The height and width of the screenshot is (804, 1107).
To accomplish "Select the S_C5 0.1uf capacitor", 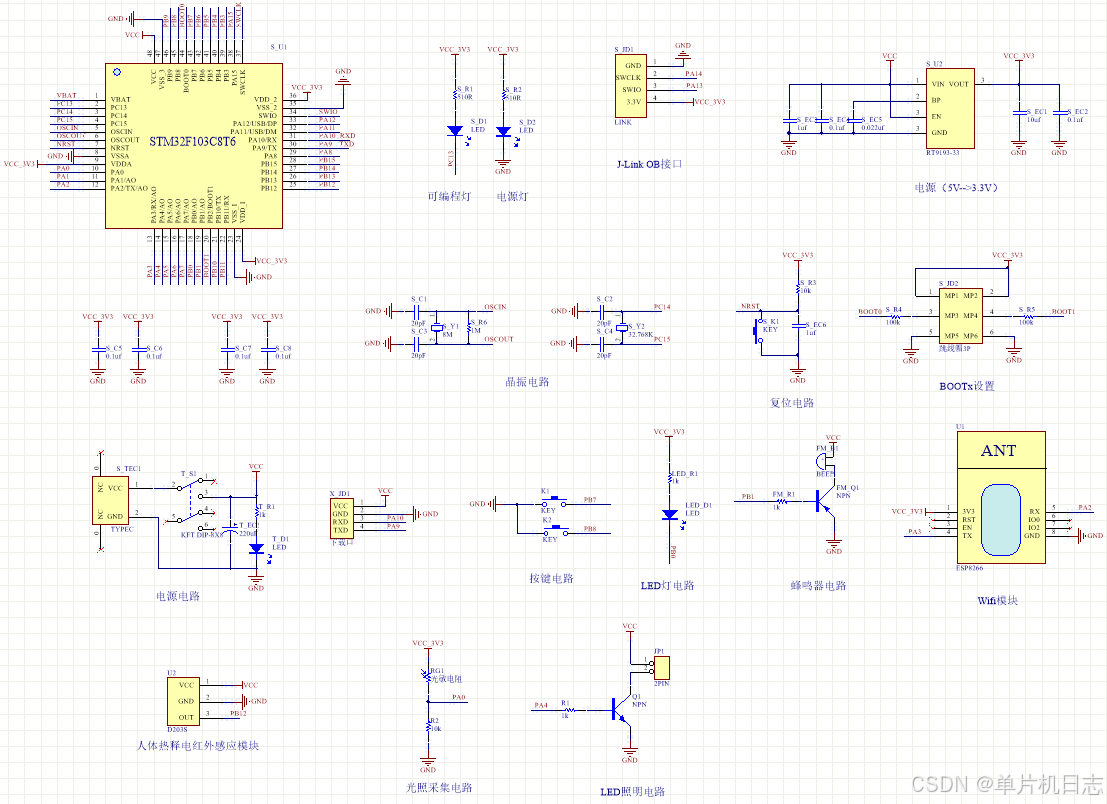I will point(97,349).
